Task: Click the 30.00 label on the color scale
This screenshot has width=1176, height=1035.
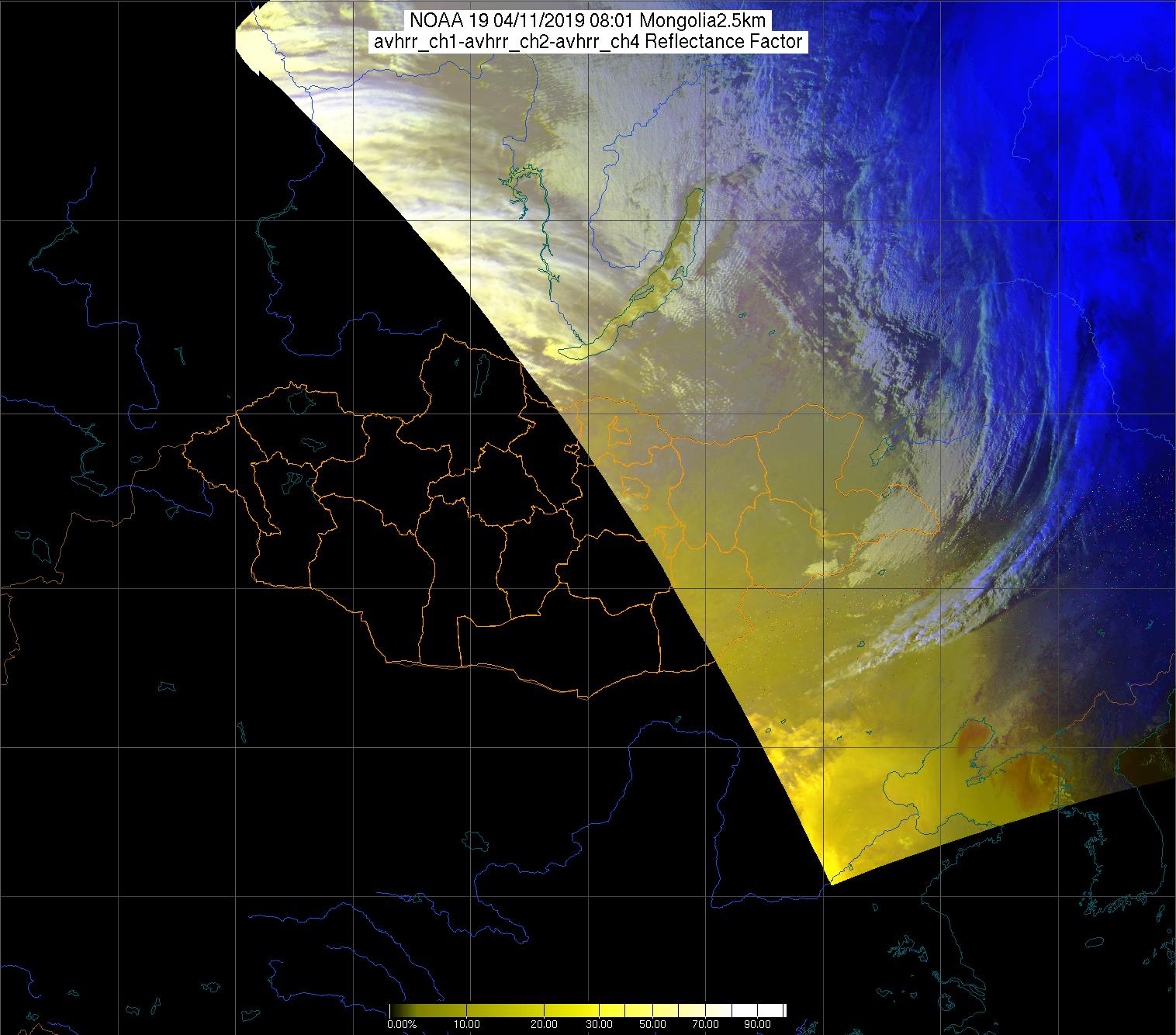Action: coord(599,1024)
